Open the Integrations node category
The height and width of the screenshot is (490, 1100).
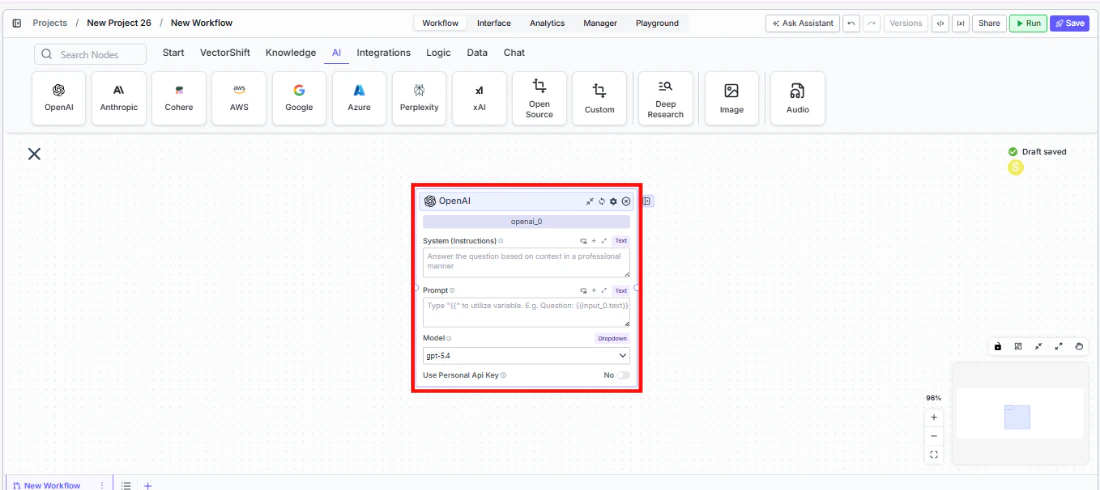[x=384, y=53]
